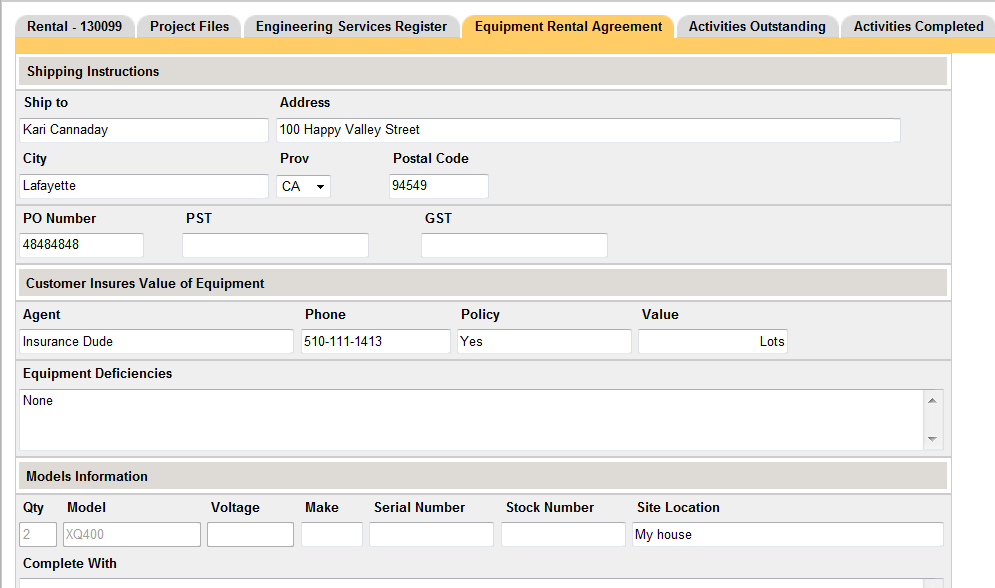This screenshot has height=588, width=995.
Task: Select the Activities Outstanding tab
Action: pos(757,27)
